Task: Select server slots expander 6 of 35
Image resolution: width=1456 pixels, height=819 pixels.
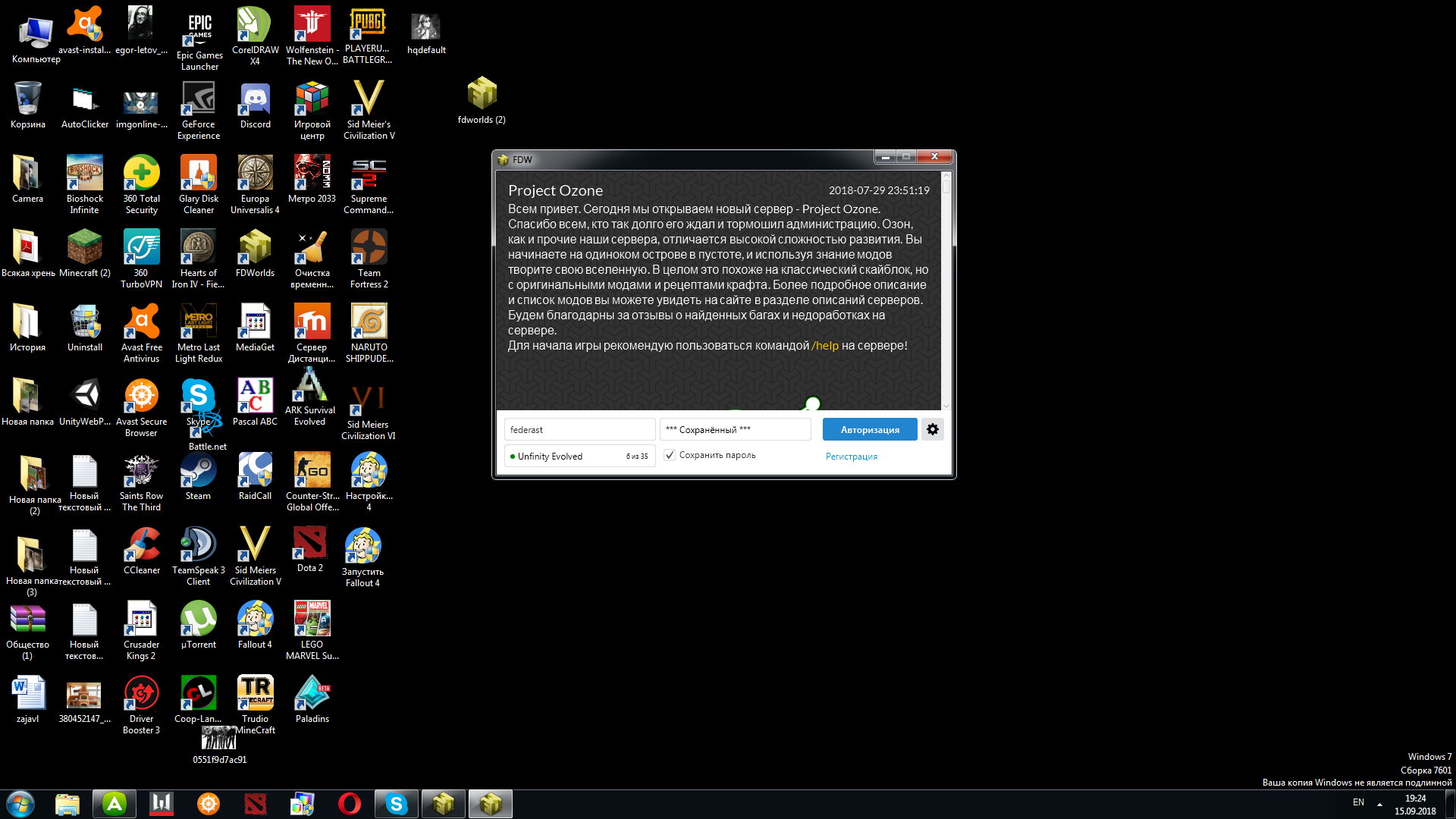Action: (x=636, y=457)
